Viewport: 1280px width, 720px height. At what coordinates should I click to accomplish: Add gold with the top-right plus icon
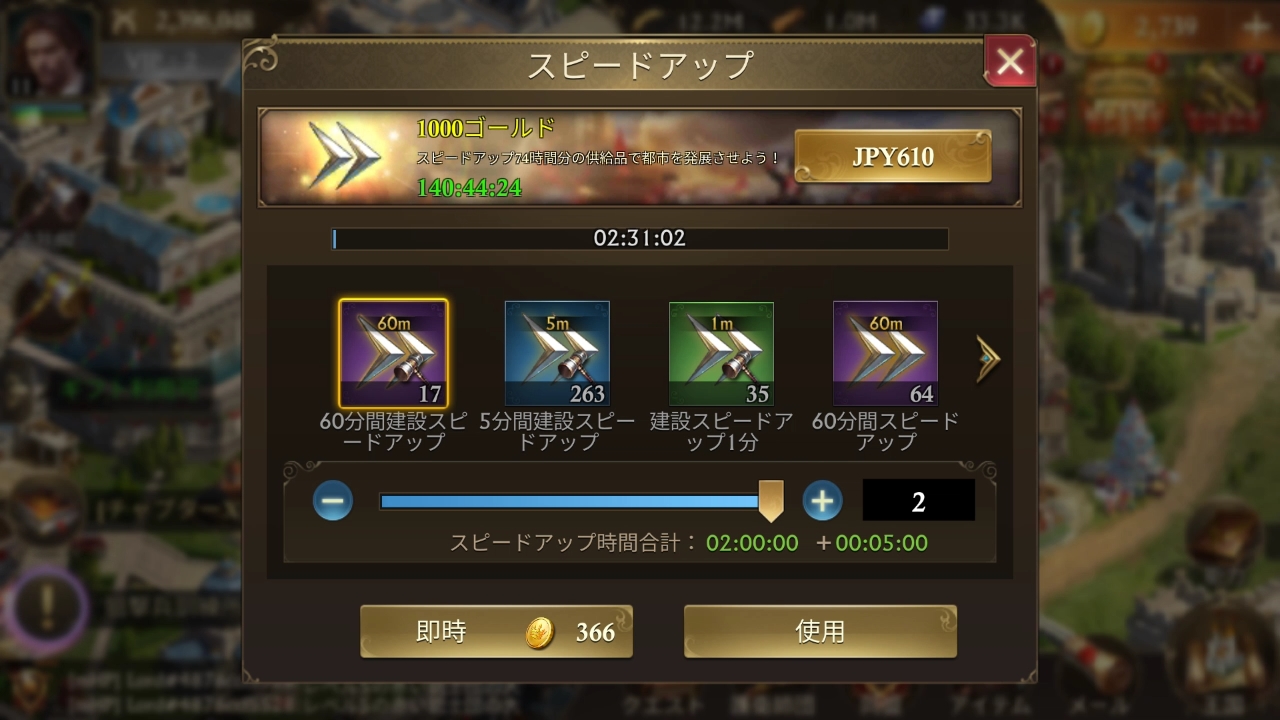[1253, 27]
